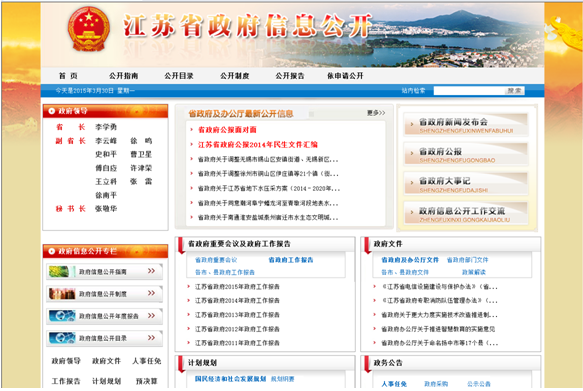Open 公开指南 in navigation menu
The image size is (583, 391).
click(x=123, y=76)
